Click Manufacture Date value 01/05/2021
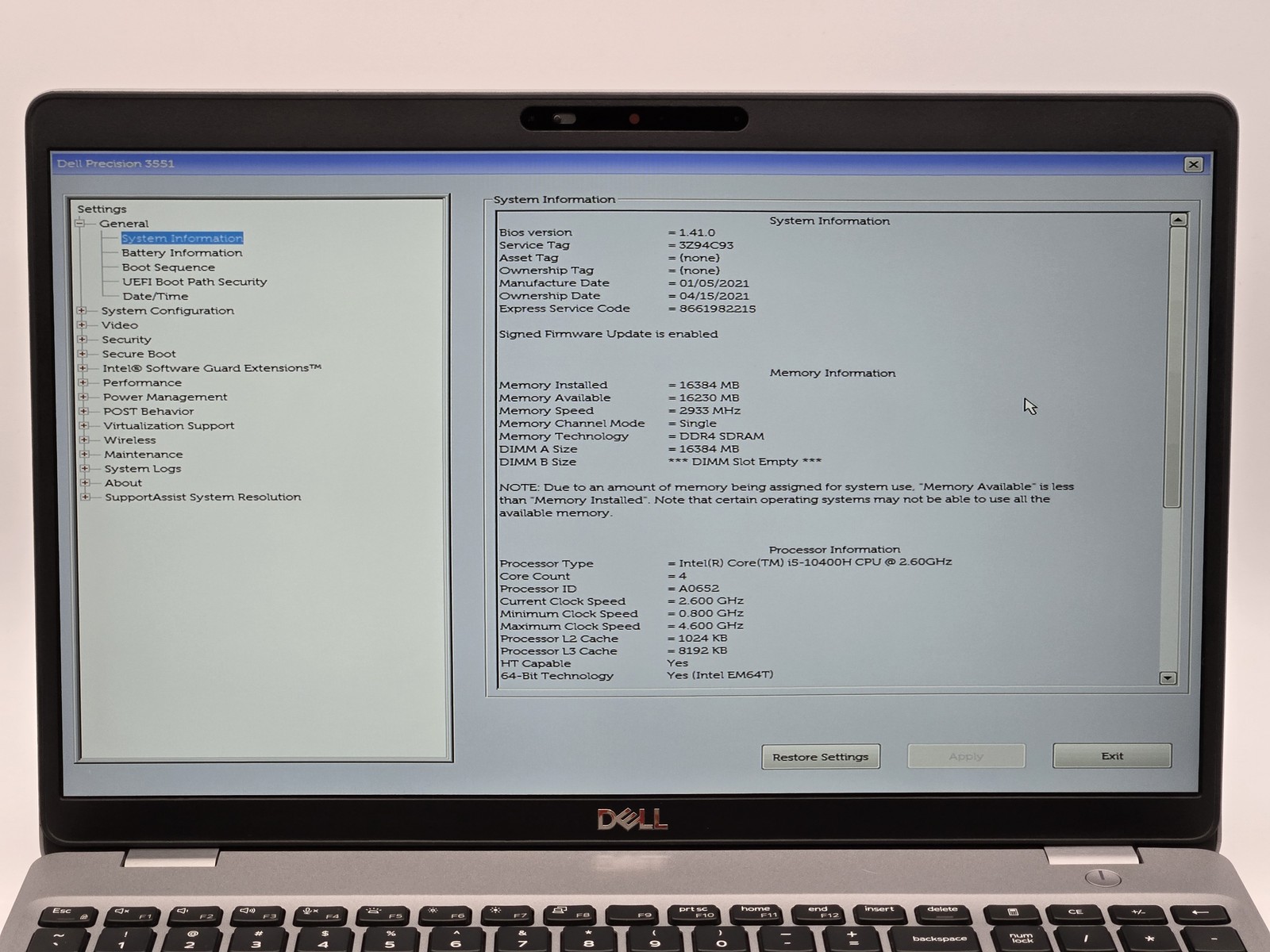1270x952 pixels. click(714, 283)
